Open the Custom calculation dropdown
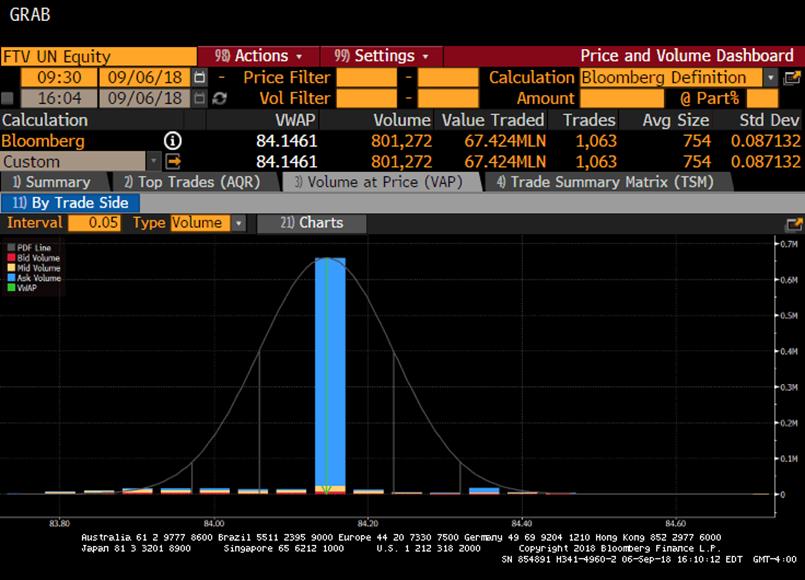 pyautogui.click(x=153, y=161)
